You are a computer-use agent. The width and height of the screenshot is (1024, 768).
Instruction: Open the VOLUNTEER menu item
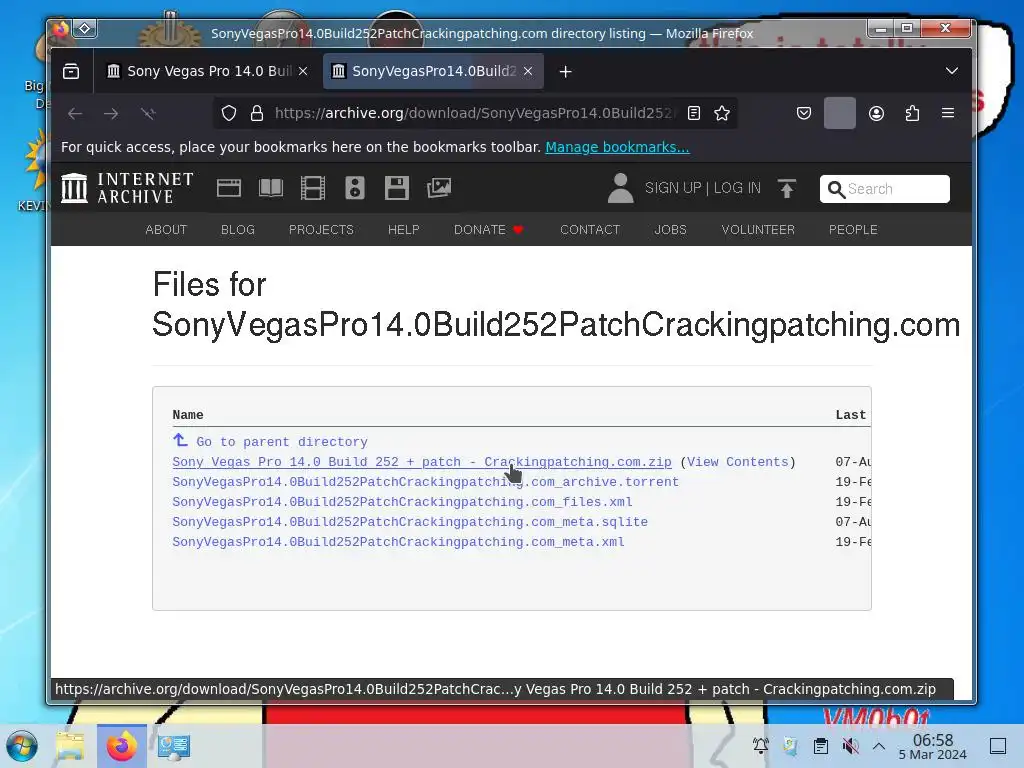tap(758, 230)
